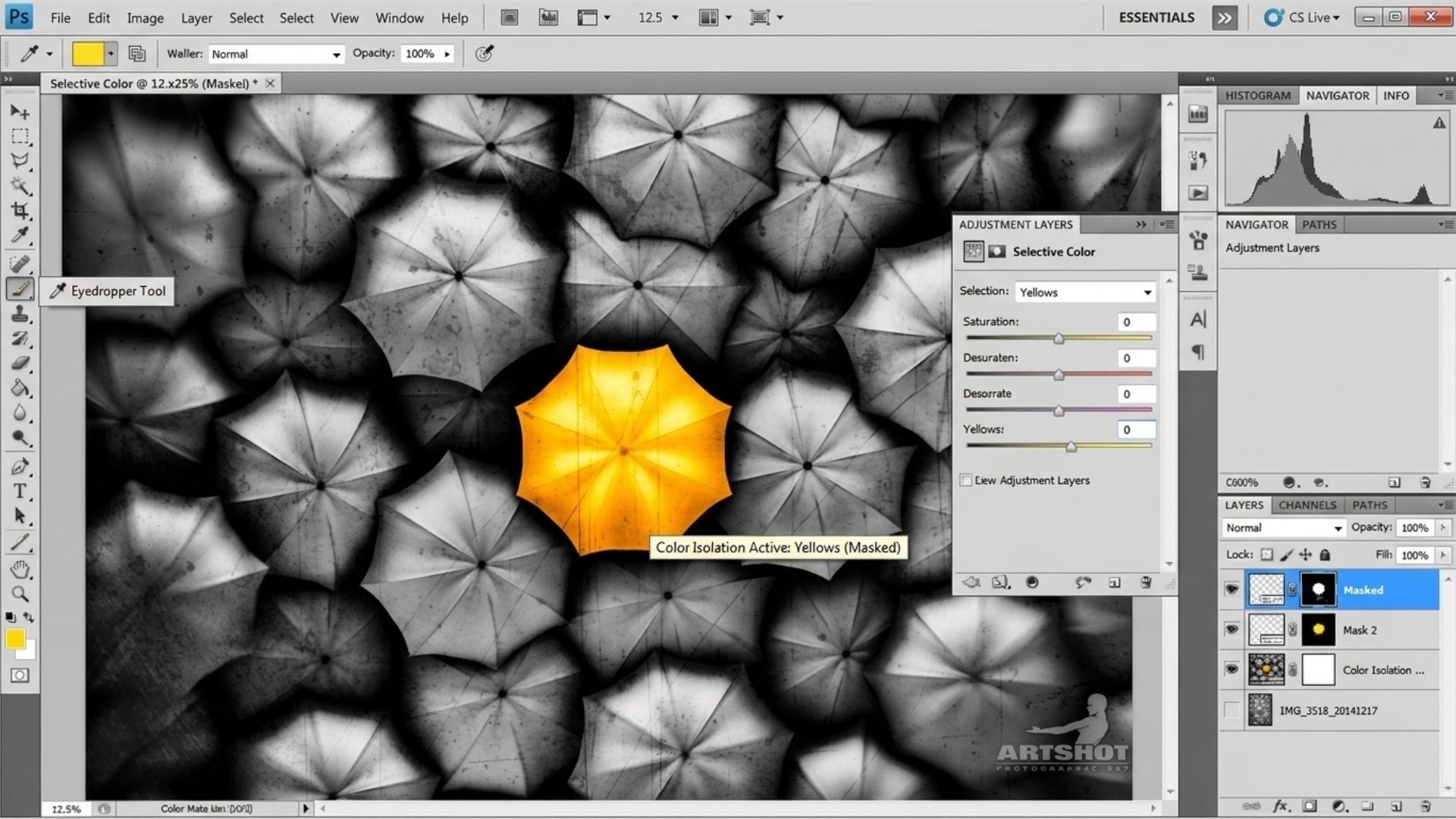The width and height of the screenshot is (1456, 819).
Task: Click the lock position cross-arrows icon
Action: 1306,554
